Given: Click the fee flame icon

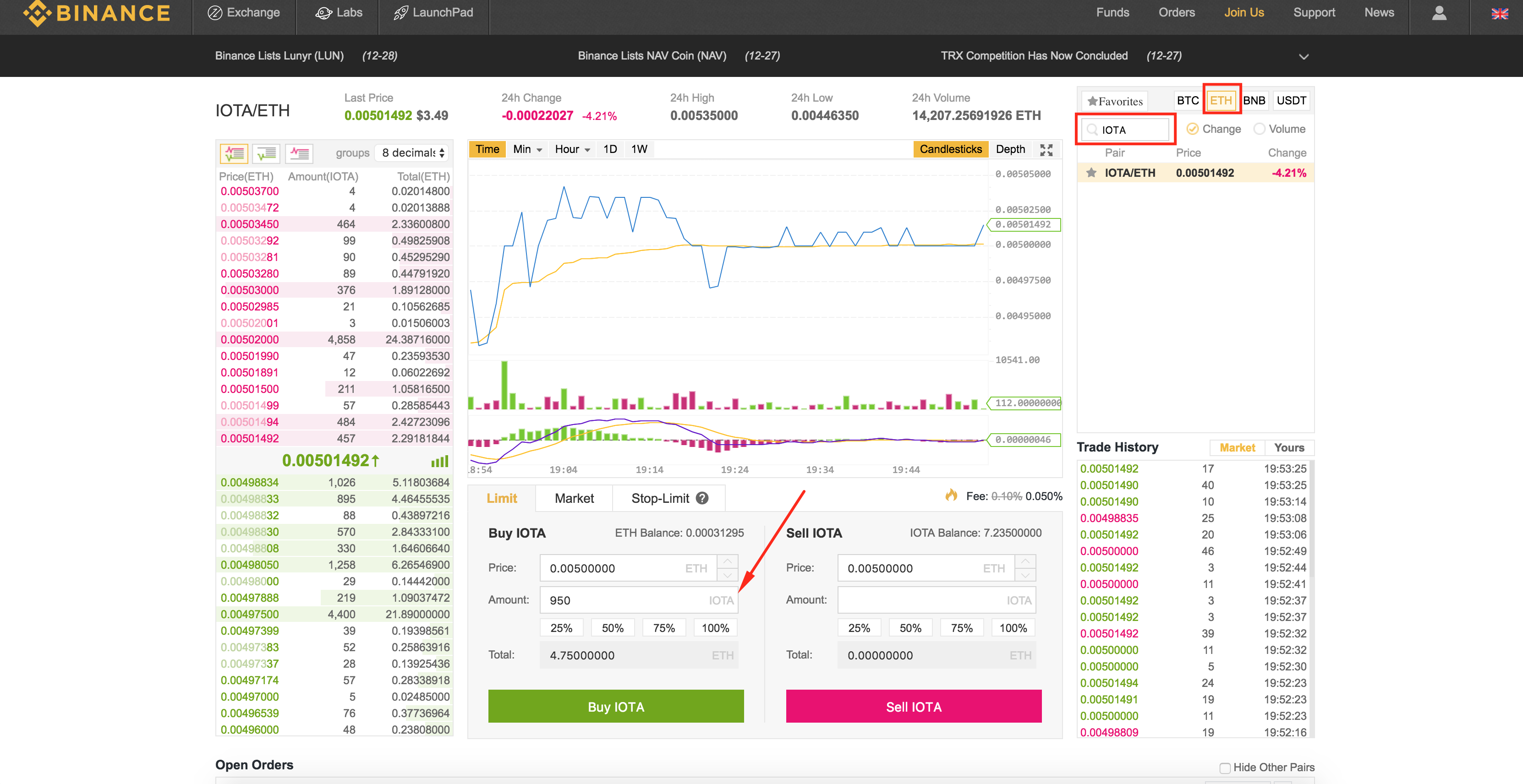Looking at the screenshot, I should (951, 495).
